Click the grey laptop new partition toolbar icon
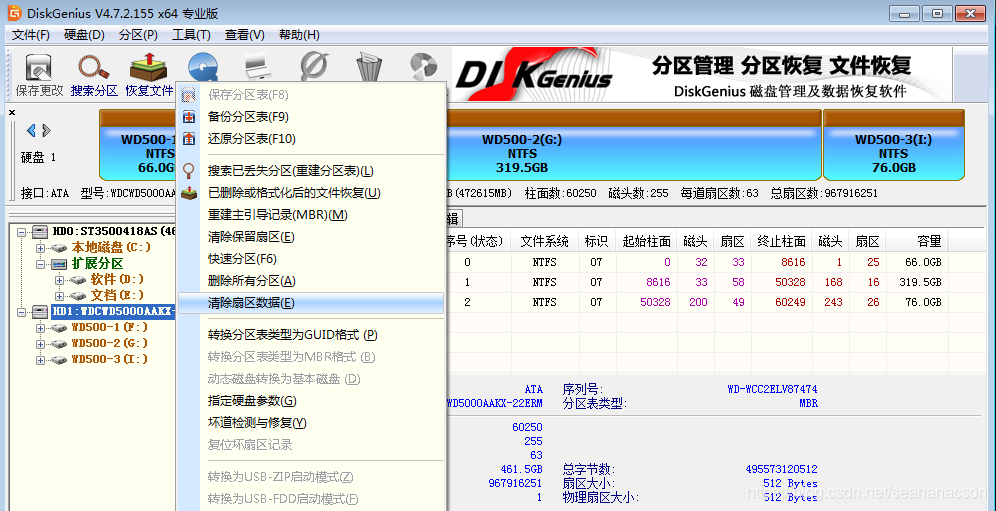 coord(259,67)
